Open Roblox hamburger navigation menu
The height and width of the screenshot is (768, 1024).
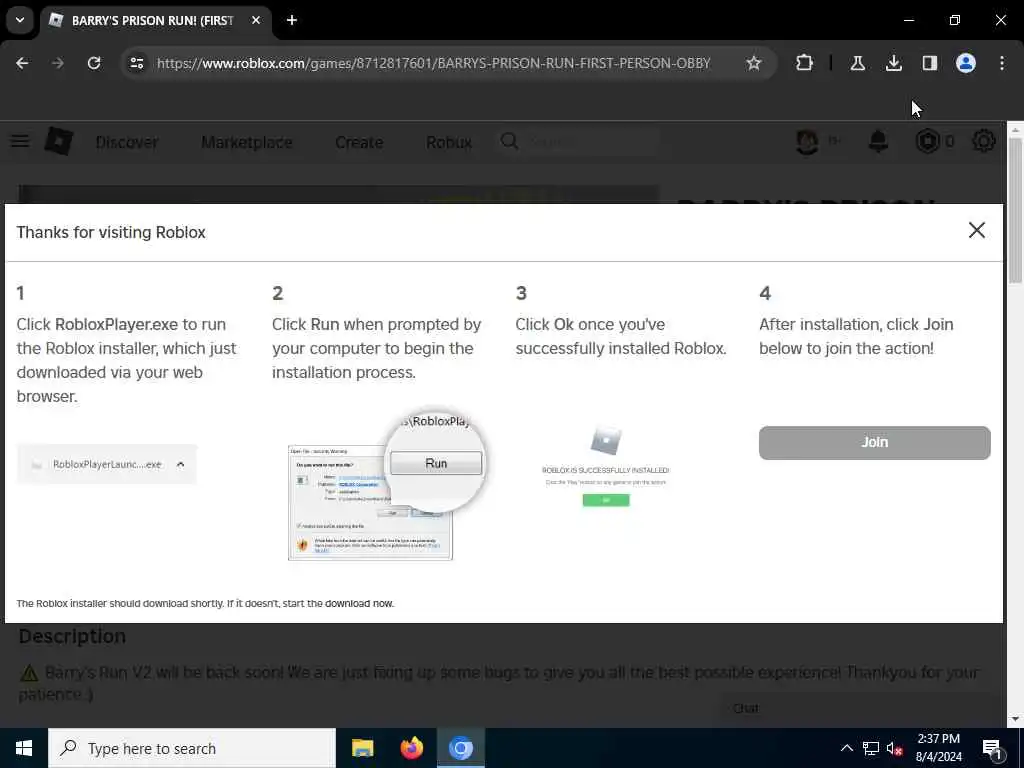(x=20, y=141)
